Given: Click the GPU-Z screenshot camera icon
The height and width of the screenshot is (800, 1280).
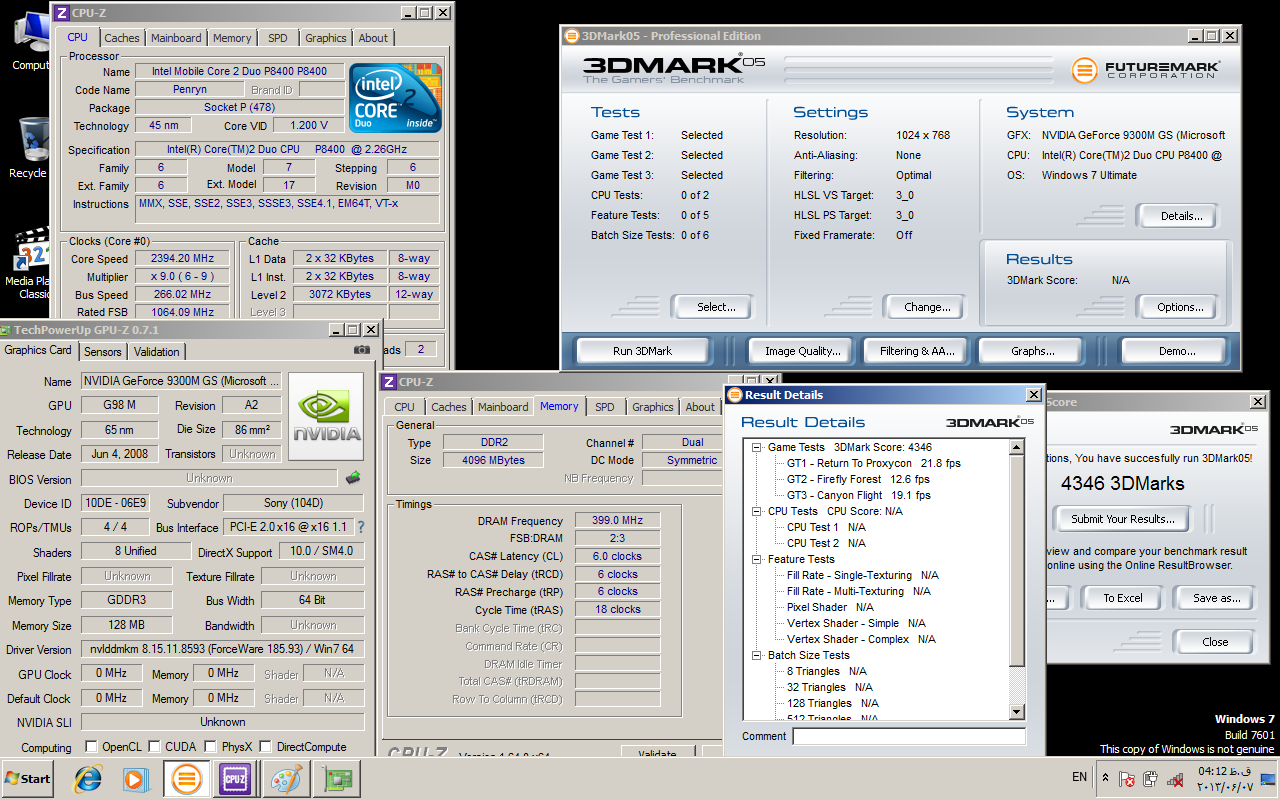Looking at the screenshot, I should point(361,350).
